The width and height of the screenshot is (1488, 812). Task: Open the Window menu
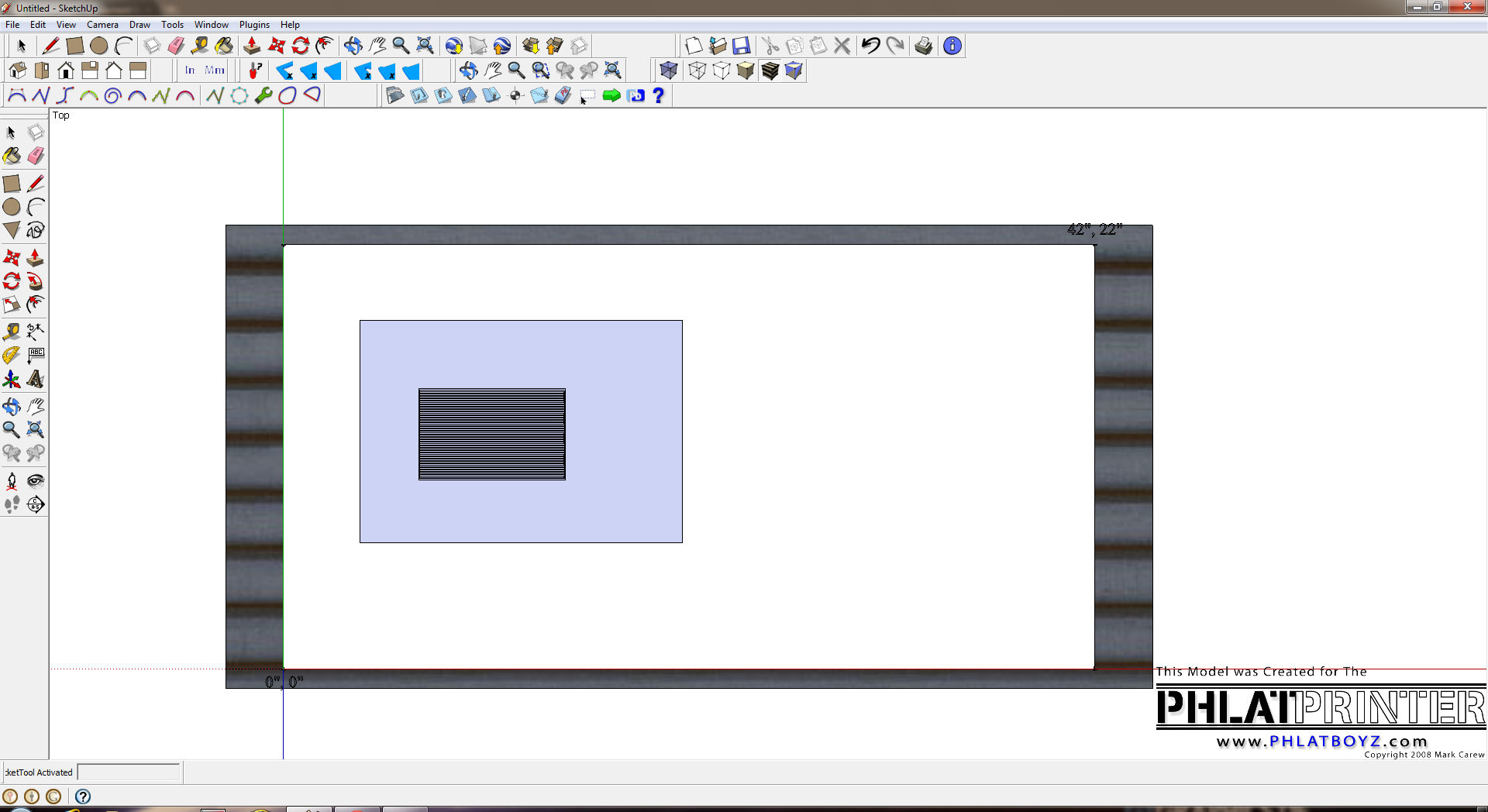(211, 25)
